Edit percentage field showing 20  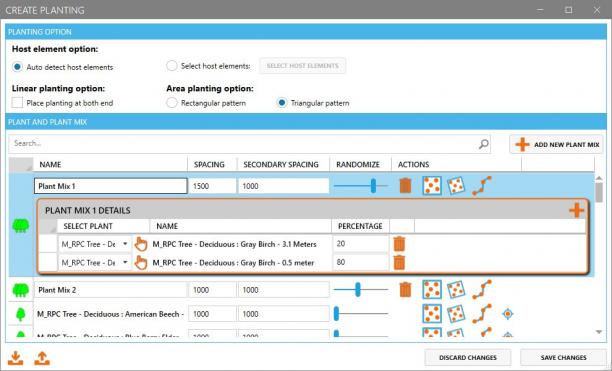[361, 244]
